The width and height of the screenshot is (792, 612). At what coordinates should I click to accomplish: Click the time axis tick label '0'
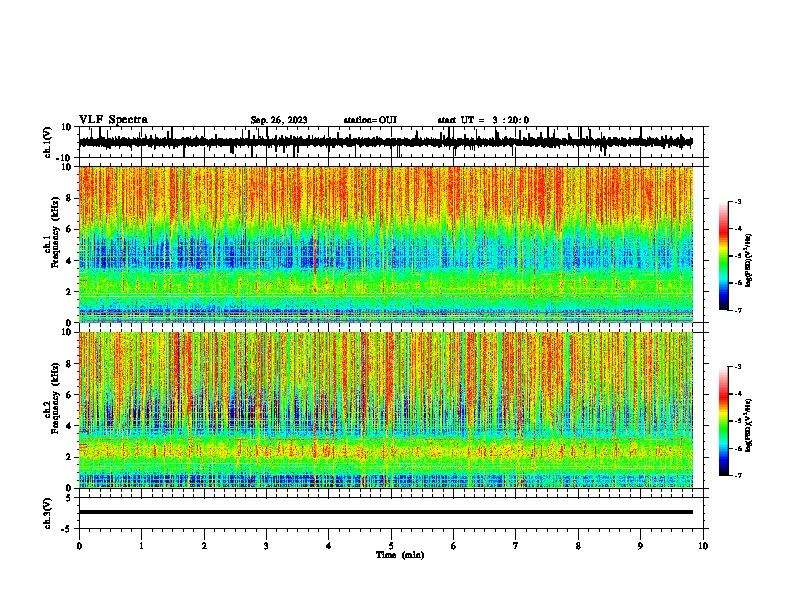79,546
